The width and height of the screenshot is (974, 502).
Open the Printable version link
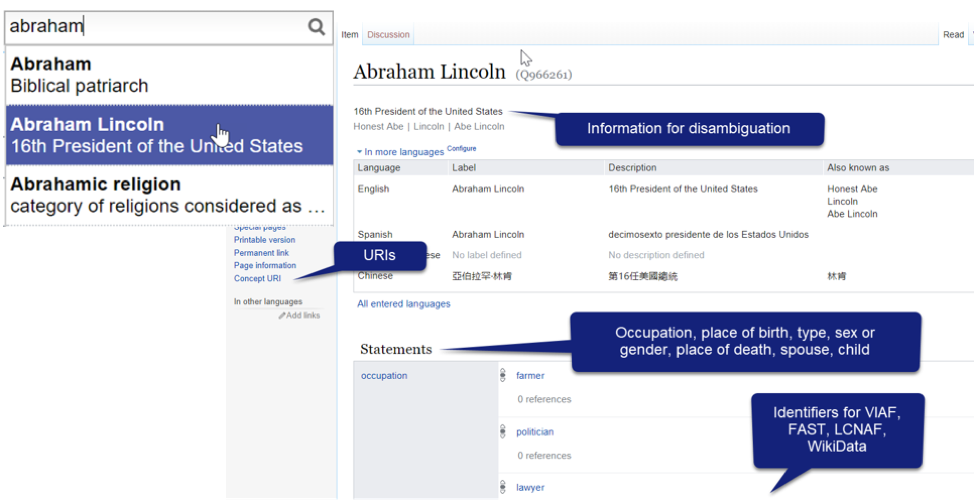tap(265, 240)
